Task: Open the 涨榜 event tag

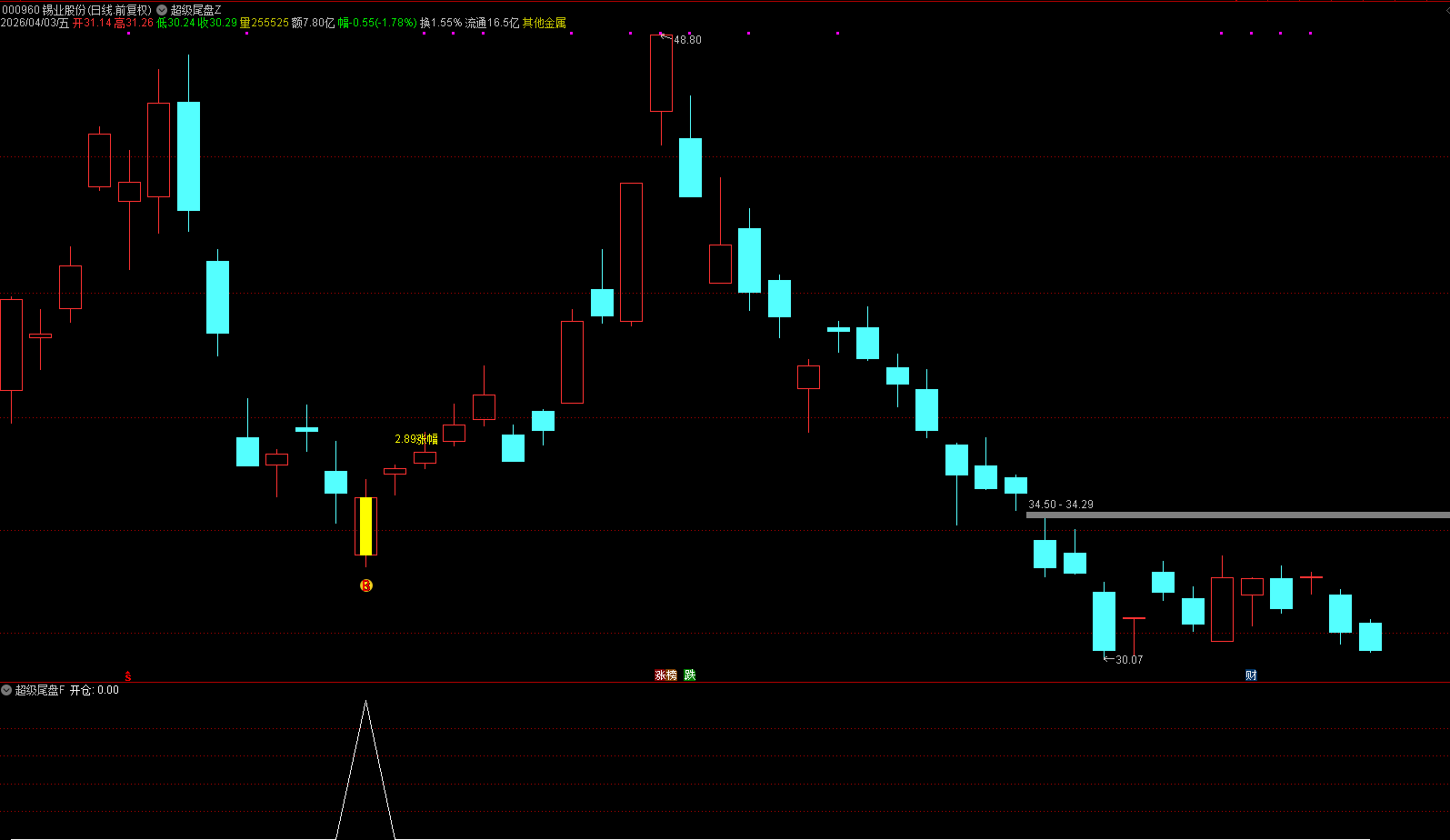Action: pos(666,675)
